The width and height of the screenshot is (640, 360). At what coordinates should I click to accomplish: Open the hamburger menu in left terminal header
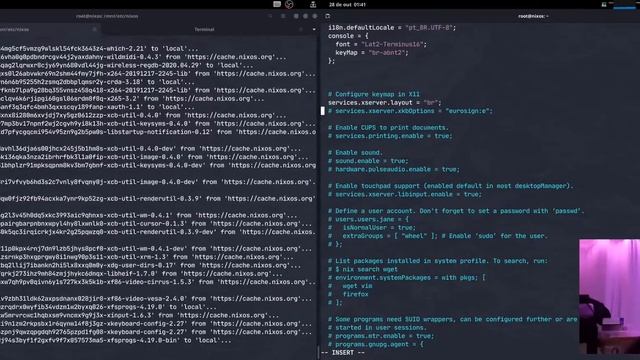click(x=283, y=16)
